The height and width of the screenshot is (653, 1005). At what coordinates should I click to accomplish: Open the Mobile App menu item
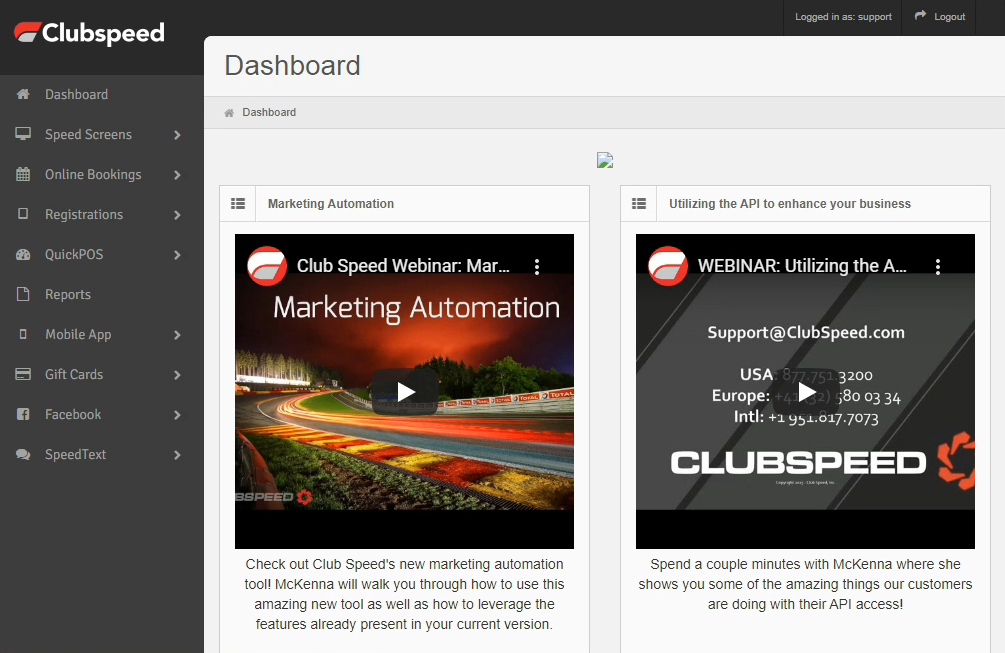click(x=102, y=334)
